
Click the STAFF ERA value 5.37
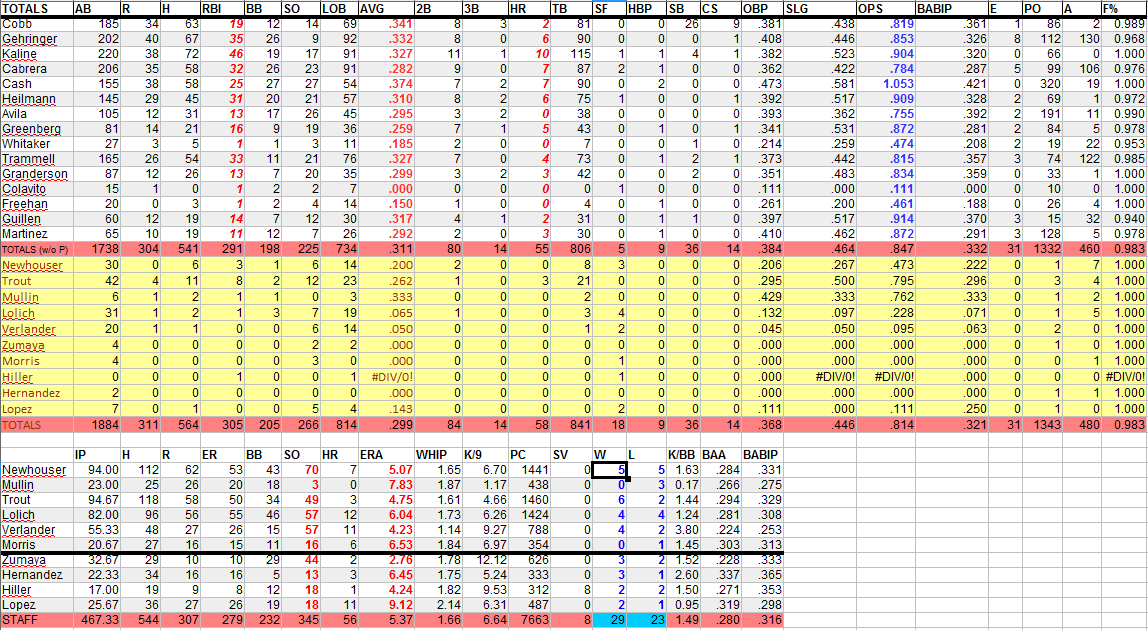(386, 620)
